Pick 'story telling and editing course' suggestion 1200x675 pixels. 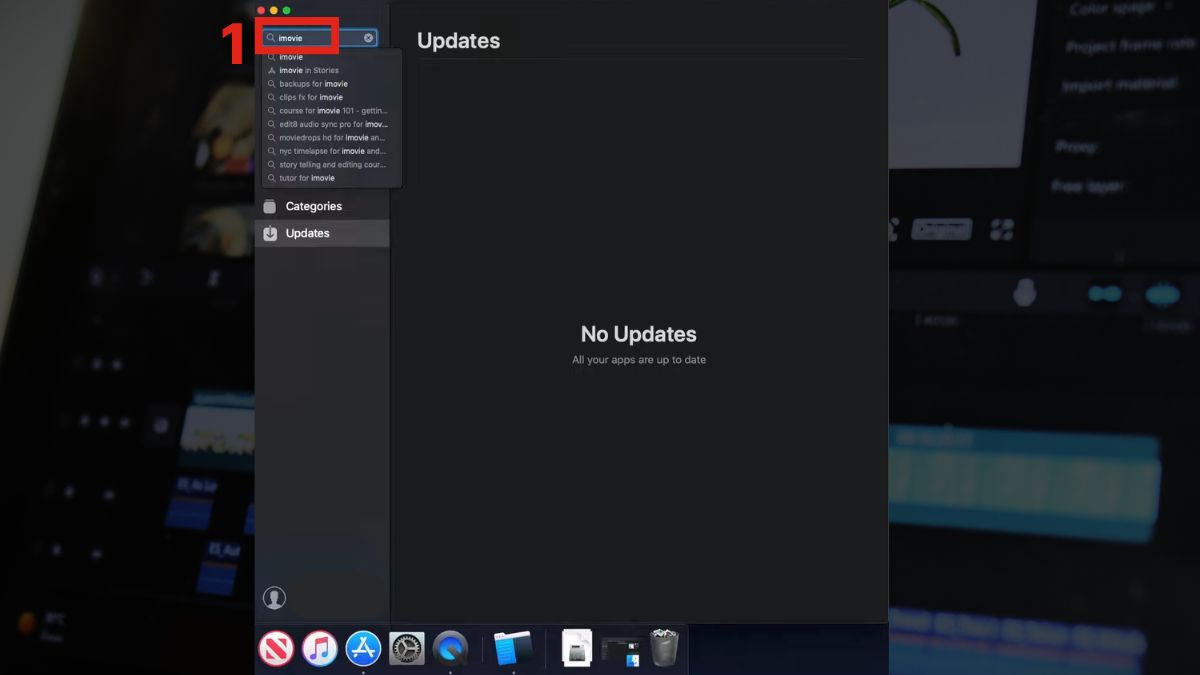pyautogui.click(x=332, y=165)
